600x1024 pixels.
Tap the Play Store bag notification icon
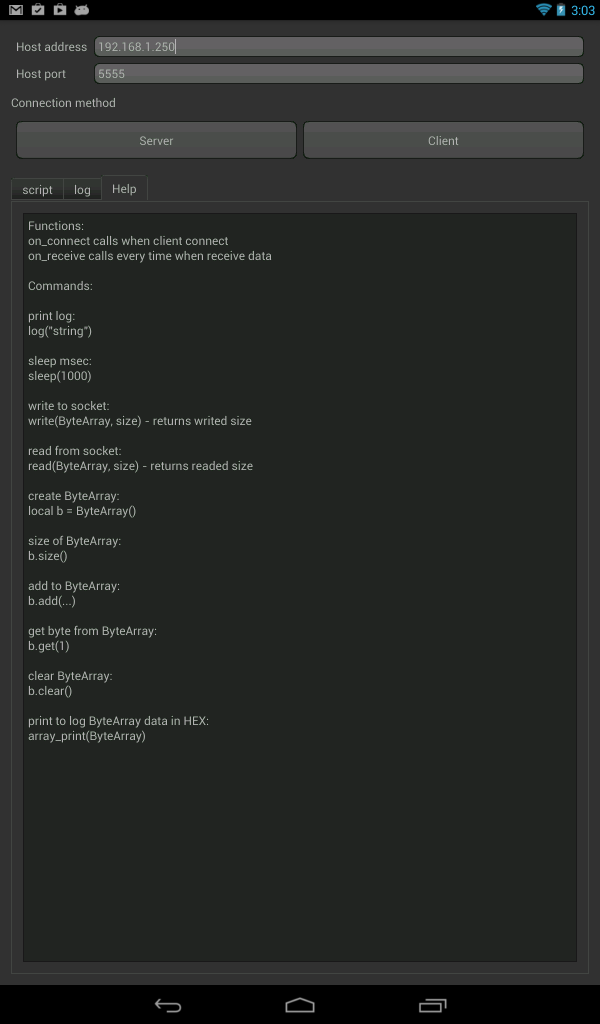60,10
